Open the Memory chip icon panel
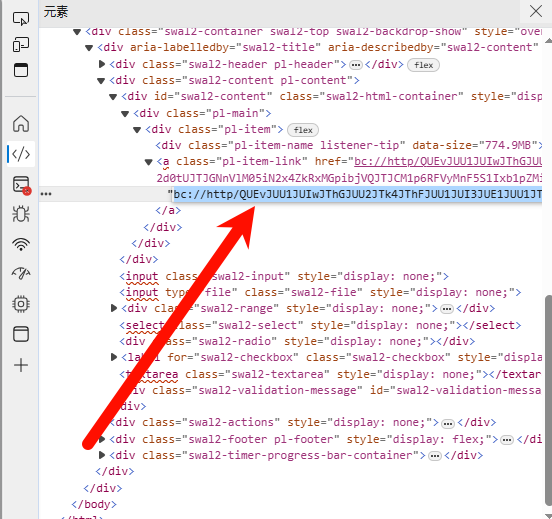Image resolution: width=552 pixels, height=519 pixels. click(21, 304)
